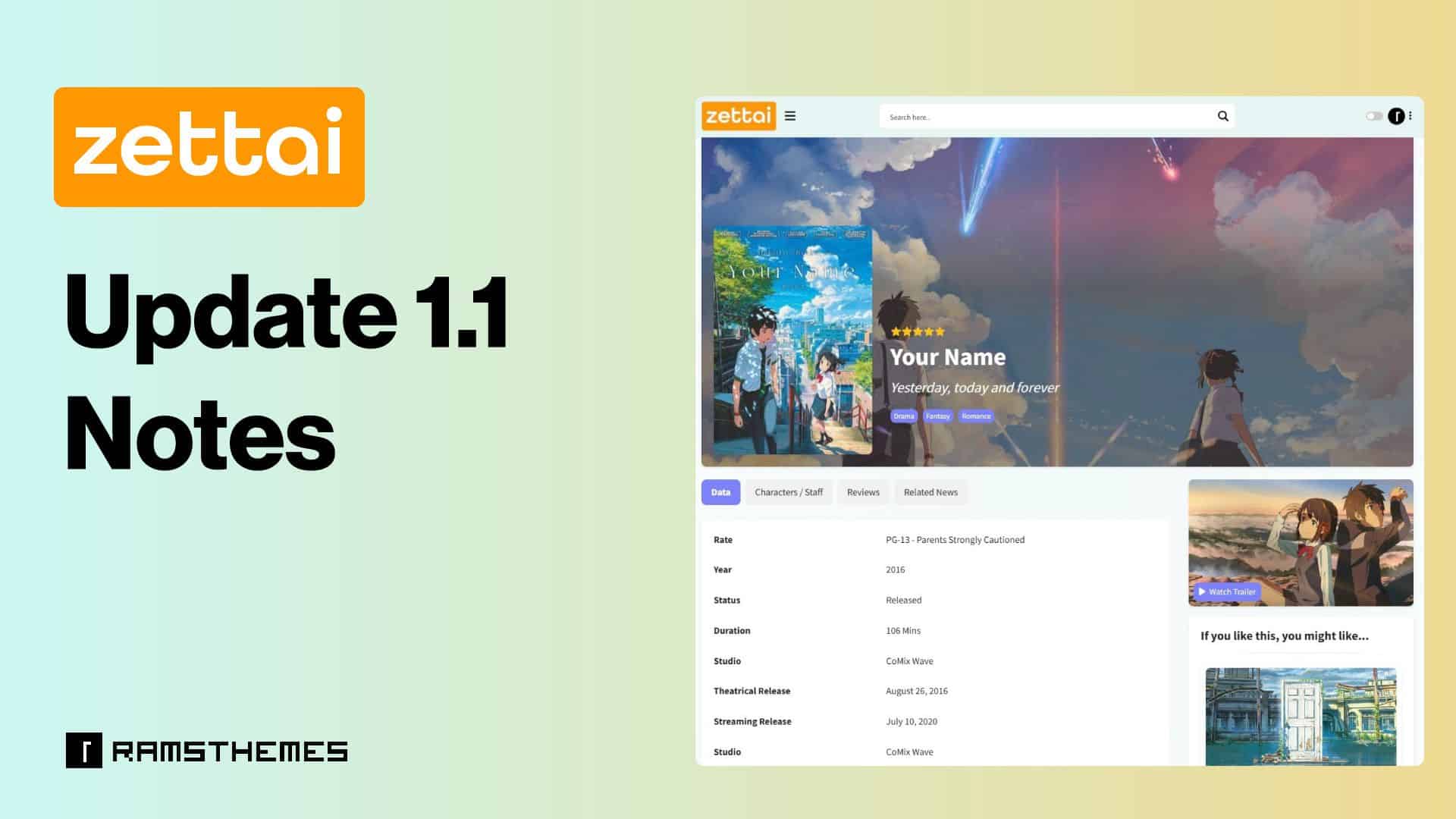Click 'July 10, 2020' streaming release date
Image resolution: width=1456 pixels, height=819 pixels.
[x=911, y=721]
